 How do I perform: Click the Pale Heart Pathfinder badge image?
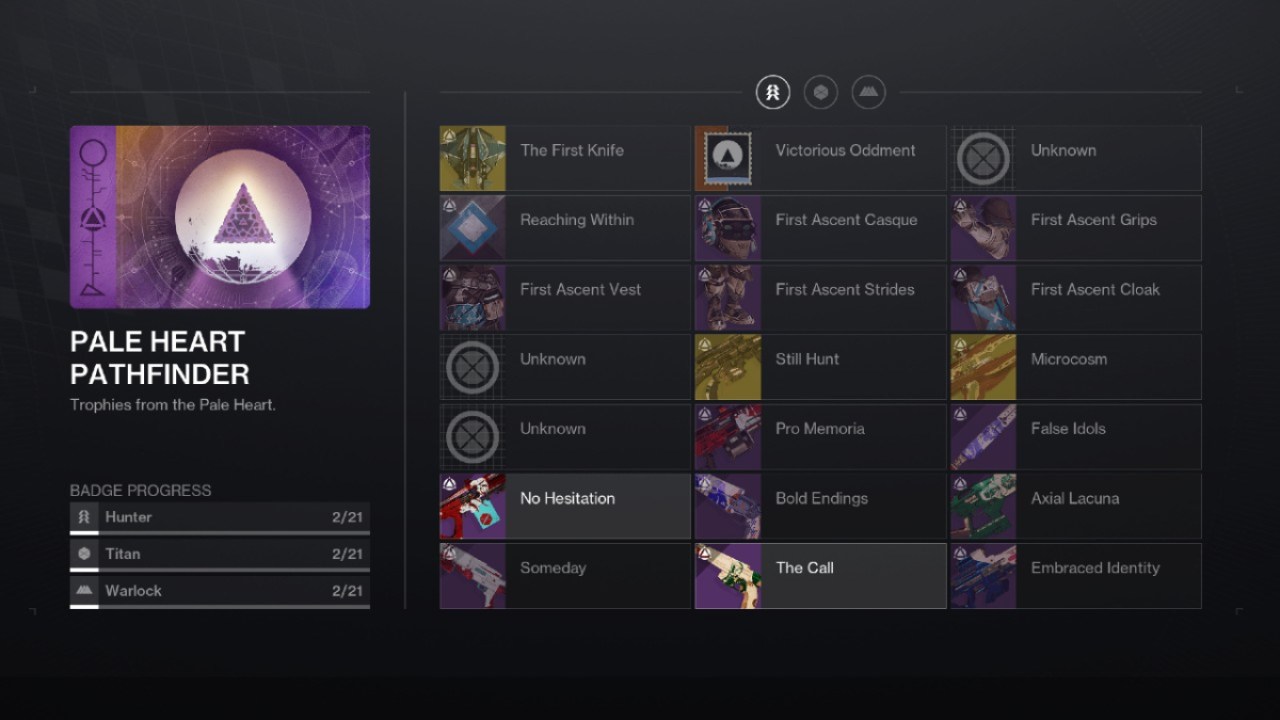220,217
